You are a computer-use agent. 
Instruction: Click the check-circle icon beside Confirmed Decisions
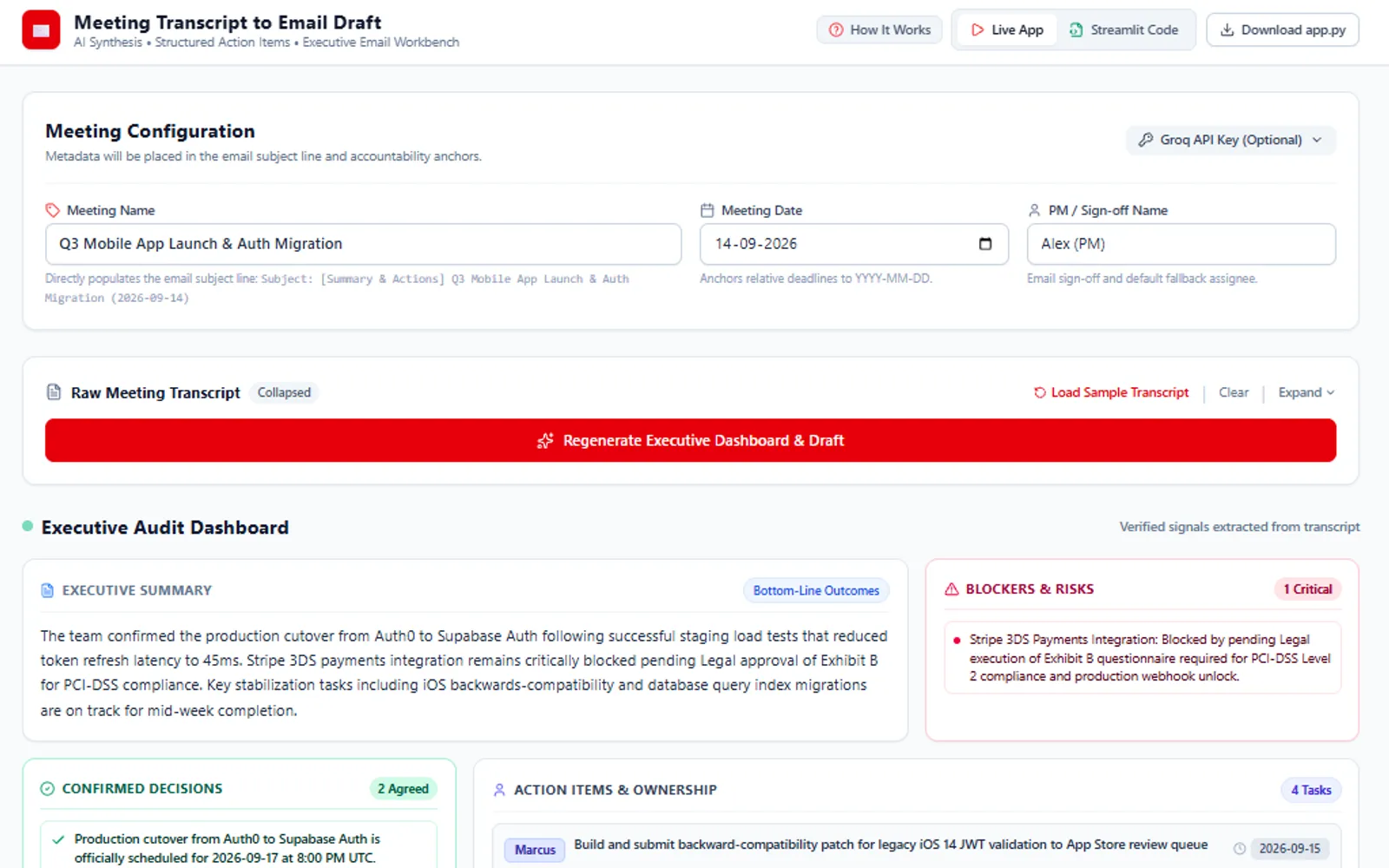click(48, 788)
